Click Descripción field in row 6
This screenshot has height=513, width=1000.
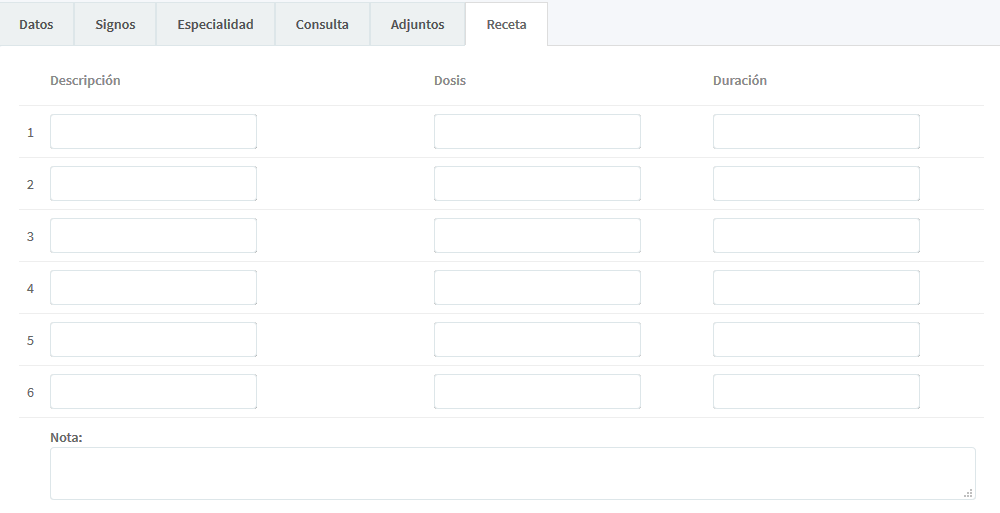(x=153, y=392)
